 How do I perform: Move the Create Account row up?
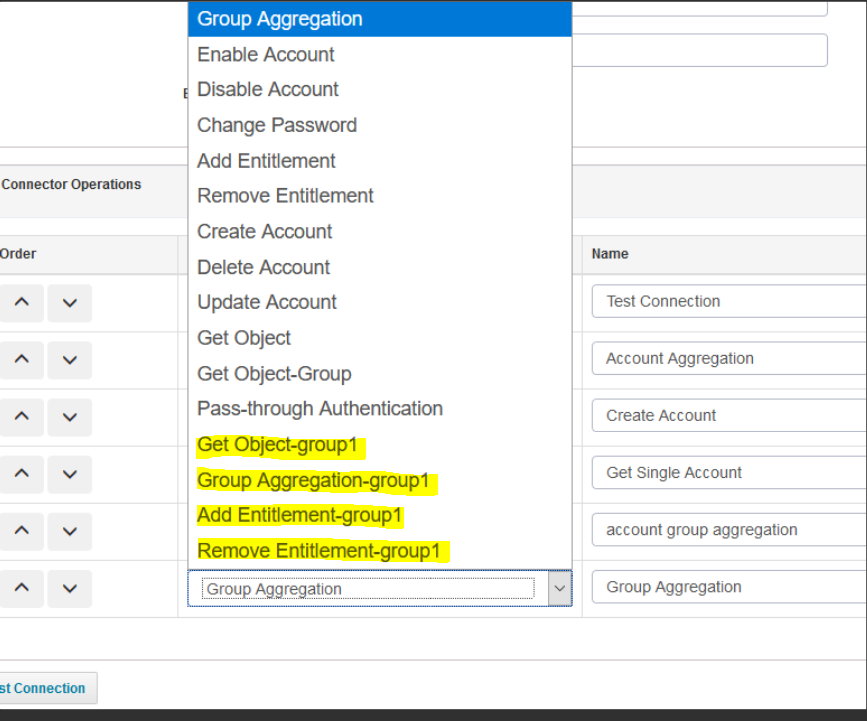(22, 417)
